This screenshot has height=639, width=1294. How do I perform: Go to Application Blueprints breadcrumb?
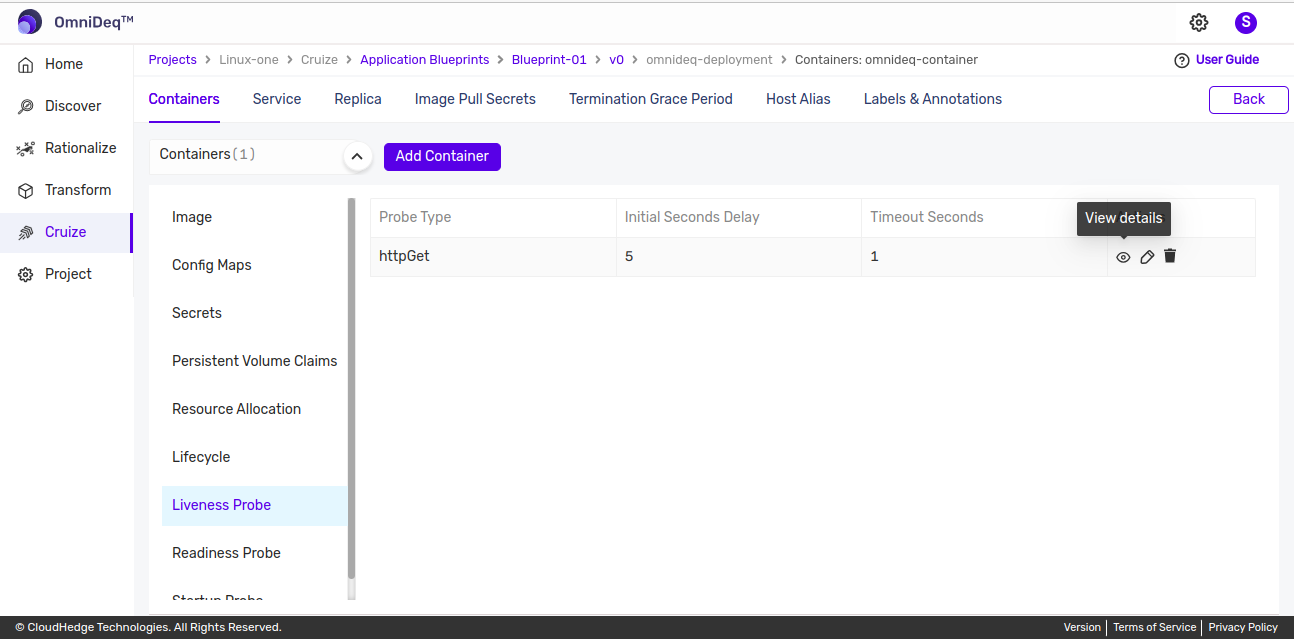pos(425,60)
